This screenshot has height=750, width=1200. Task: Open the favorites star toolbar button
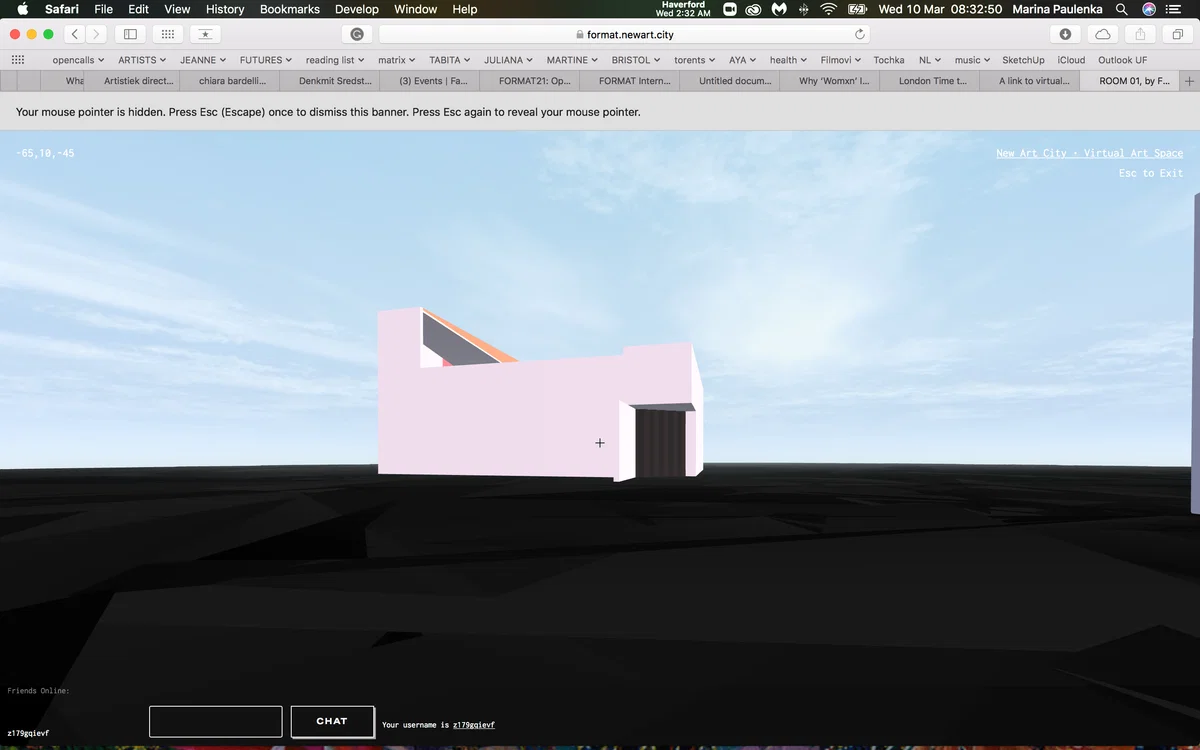click(x=205, y=34)
